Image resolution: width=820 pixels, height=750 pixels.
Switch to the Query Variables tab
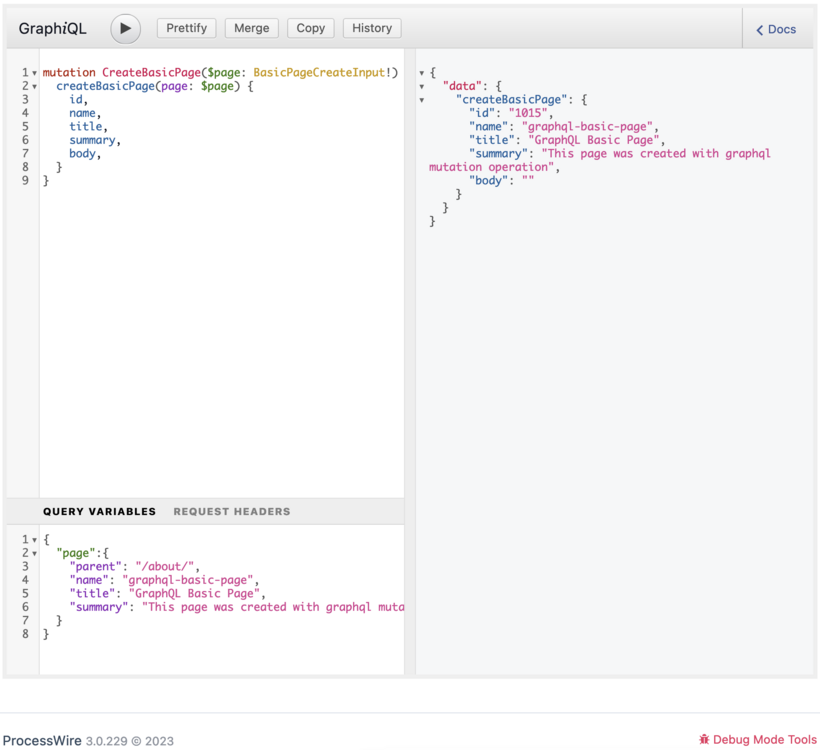[x=99, y=511]
